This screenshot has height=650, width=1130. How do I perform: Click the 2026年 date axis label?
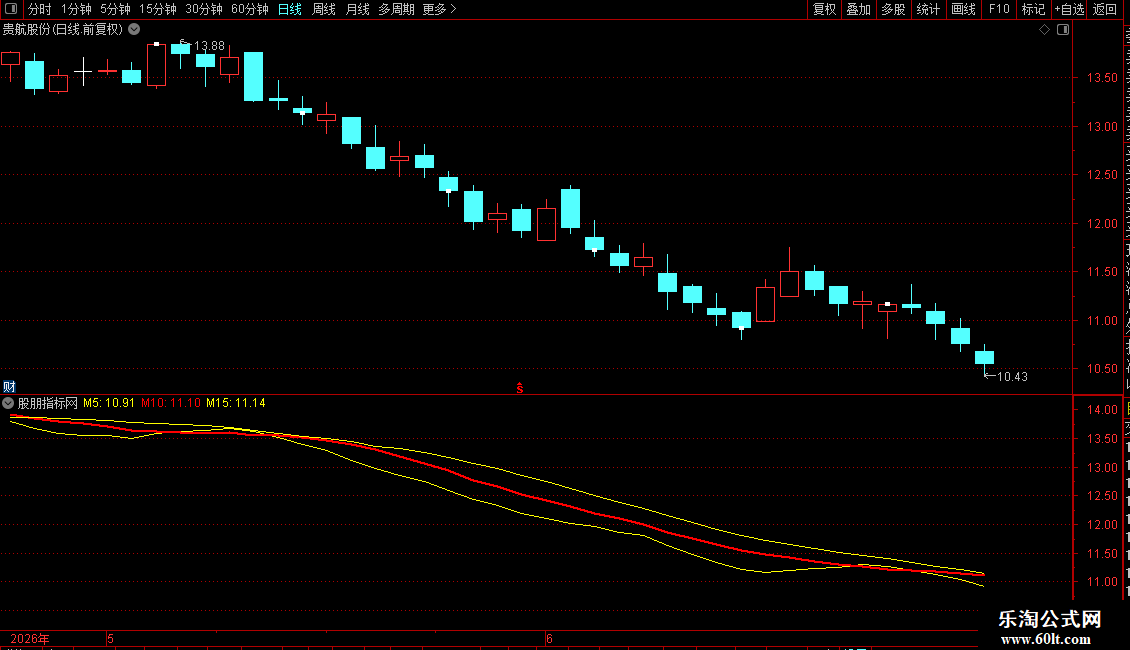[30, 638]
